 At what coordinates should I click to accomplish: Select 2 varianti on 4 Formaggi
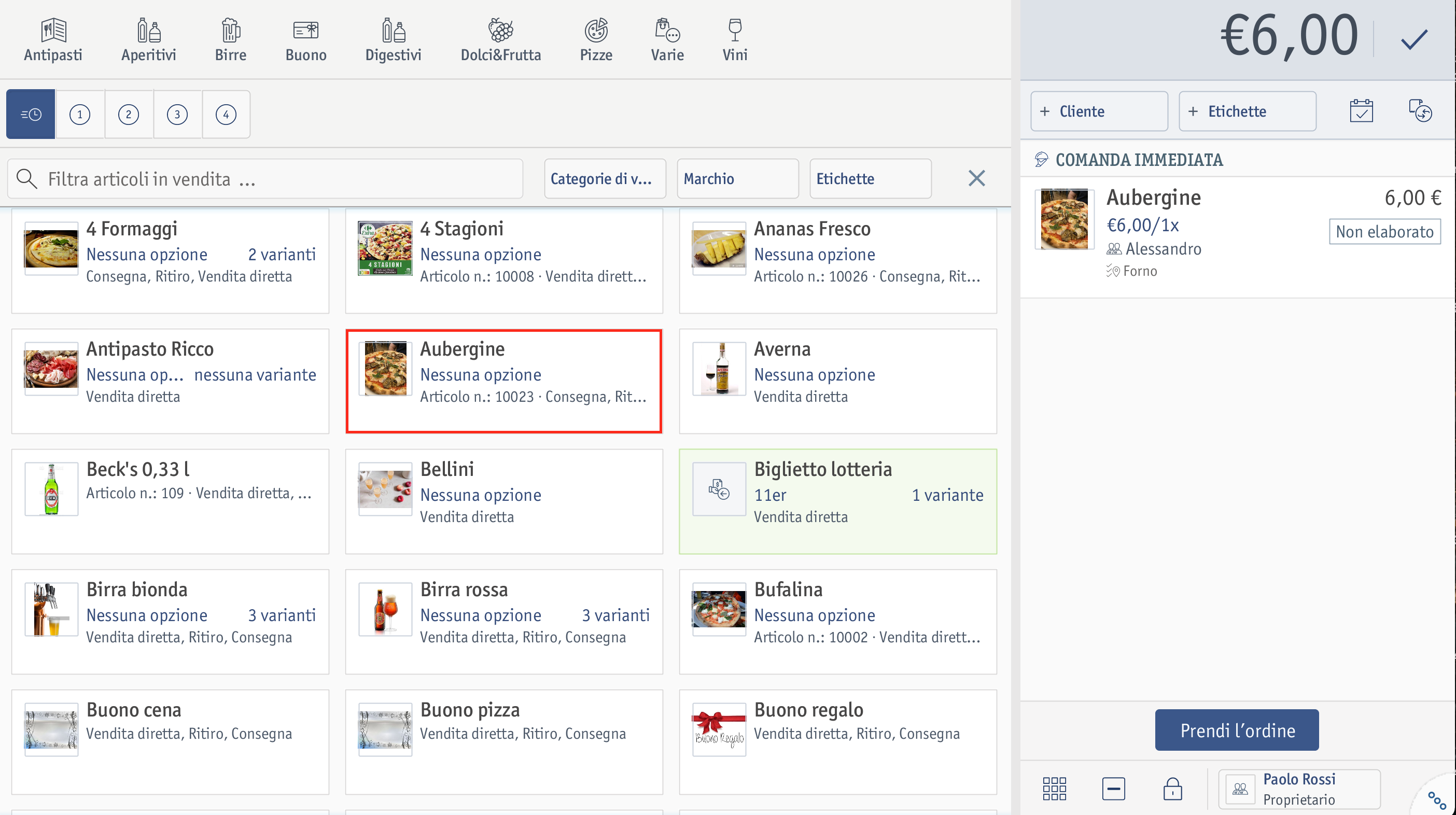[282, 255]
